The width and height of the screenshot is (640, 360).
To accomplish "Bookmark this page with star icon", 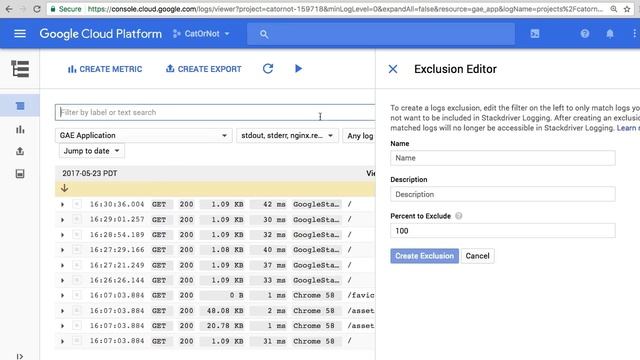I will coord(627,9).
